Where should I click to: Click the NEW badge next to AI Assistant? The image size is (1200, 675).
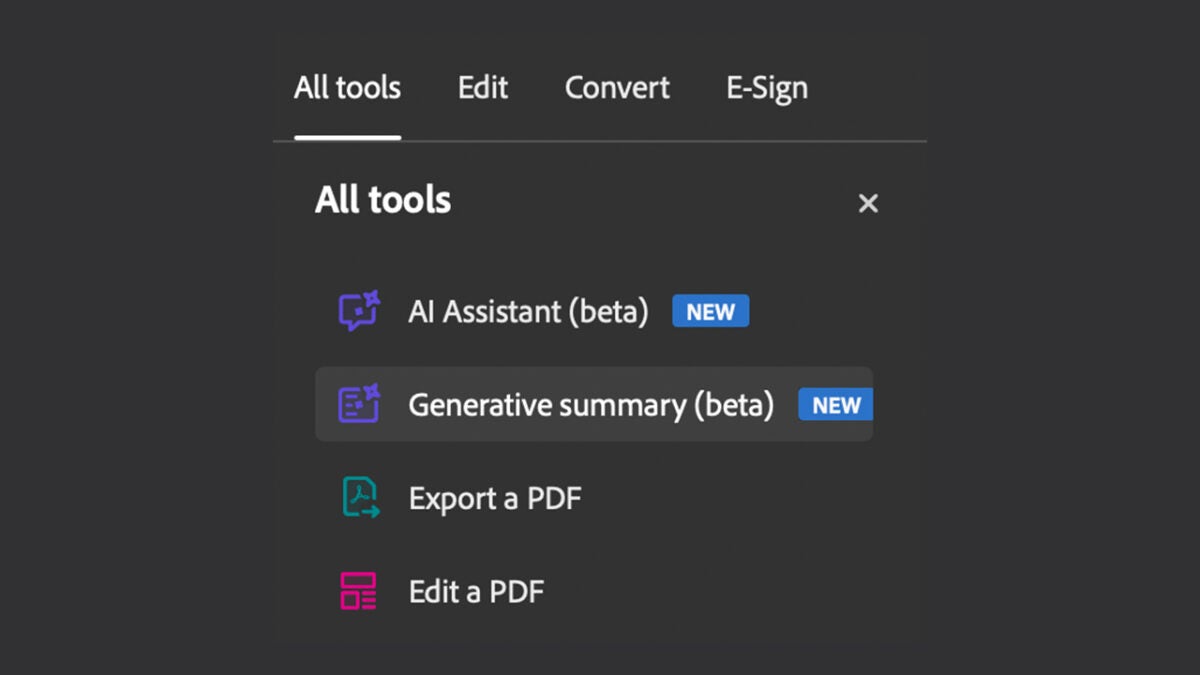point(710,311)
